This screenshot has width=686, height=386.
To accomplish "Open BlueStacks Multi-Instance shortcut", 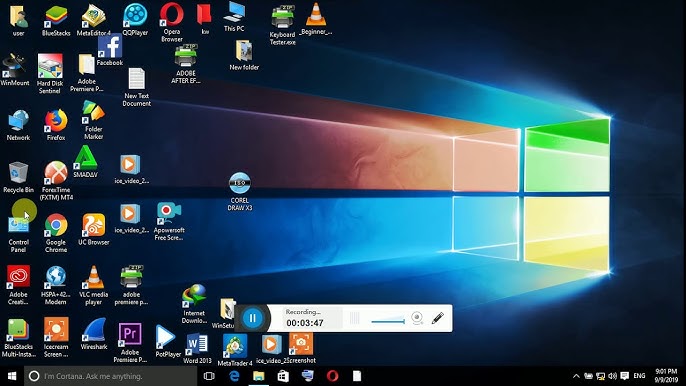I will (x=18, y=337).
